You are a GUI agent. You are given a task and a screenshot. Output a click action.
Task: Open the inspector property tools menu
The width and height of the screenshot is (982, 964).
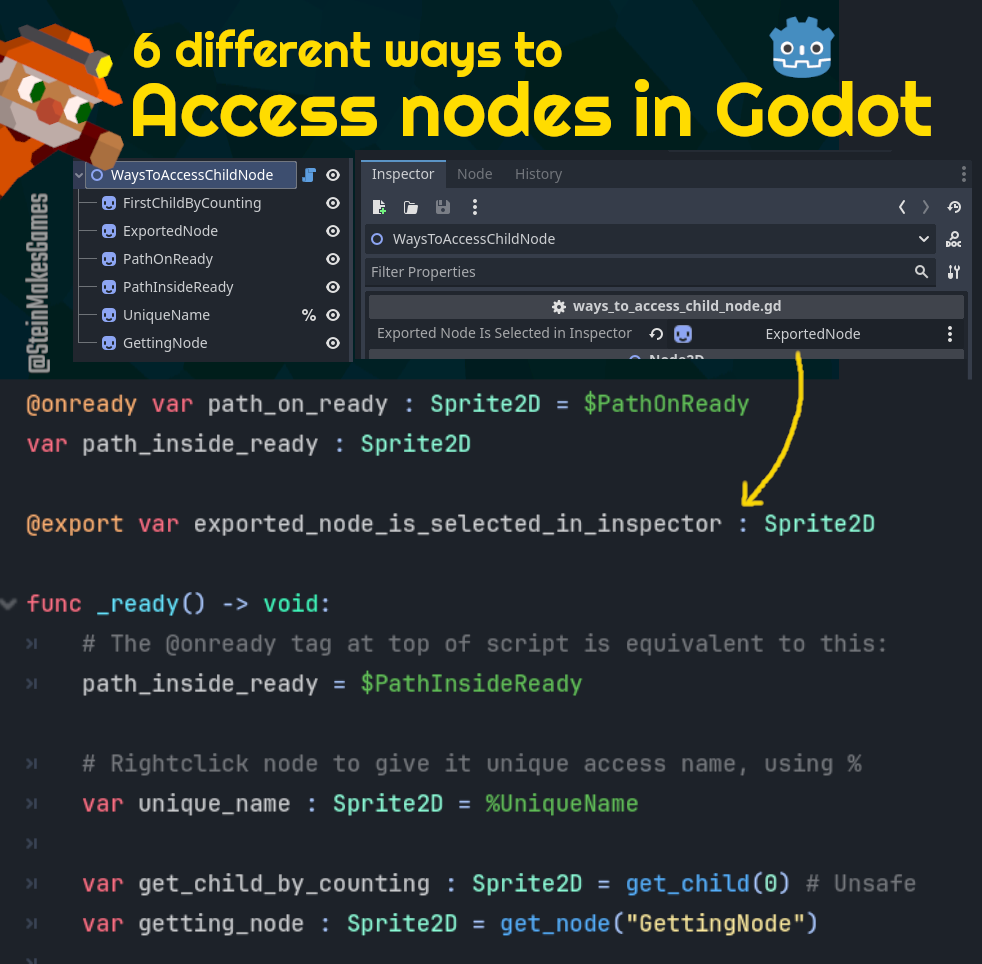tap(953, 272)
